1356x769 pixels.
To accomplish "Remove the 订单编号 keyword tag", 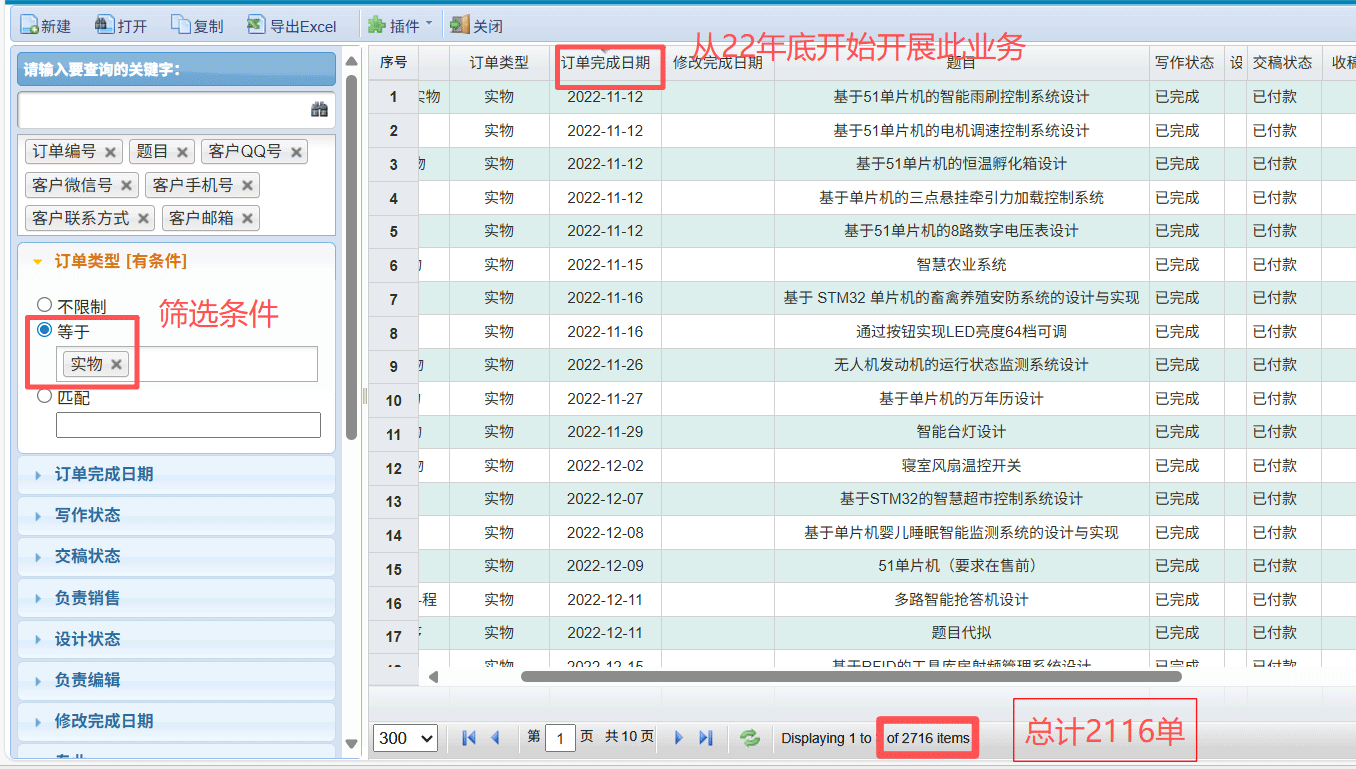I will 110,152.
